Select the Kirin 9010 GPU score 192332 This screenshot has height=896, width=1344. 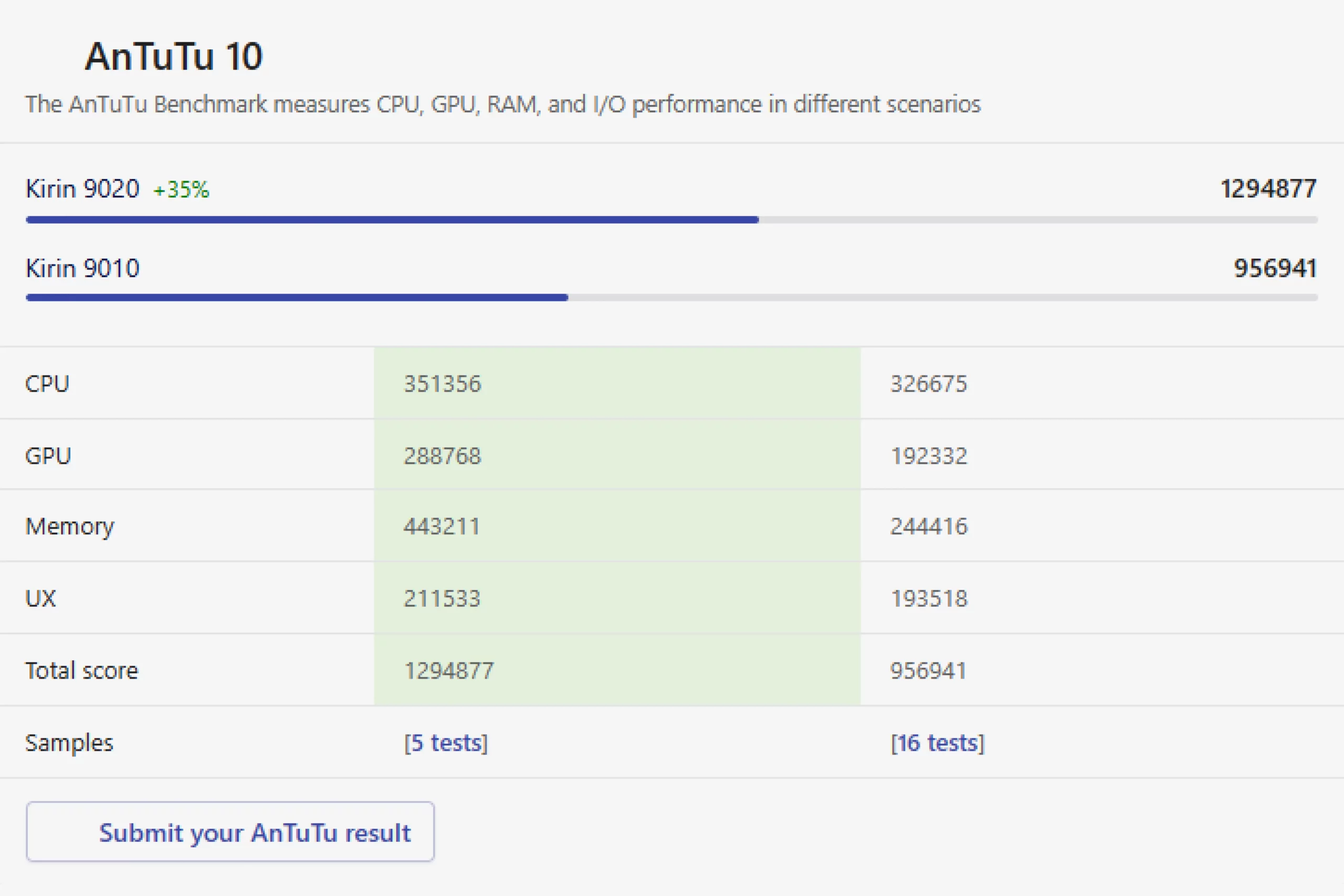pos(929,456)
